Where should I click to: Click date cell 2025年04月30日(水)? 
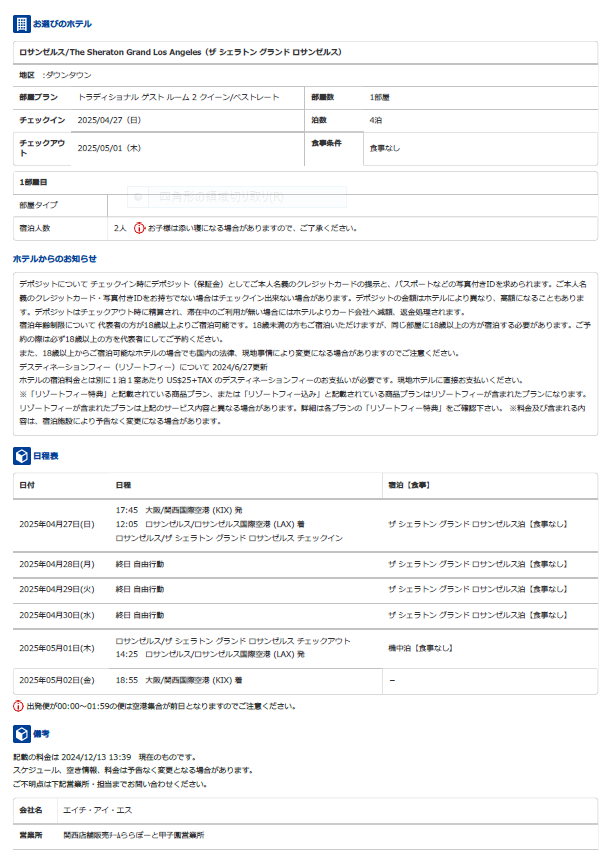(57, 615)
